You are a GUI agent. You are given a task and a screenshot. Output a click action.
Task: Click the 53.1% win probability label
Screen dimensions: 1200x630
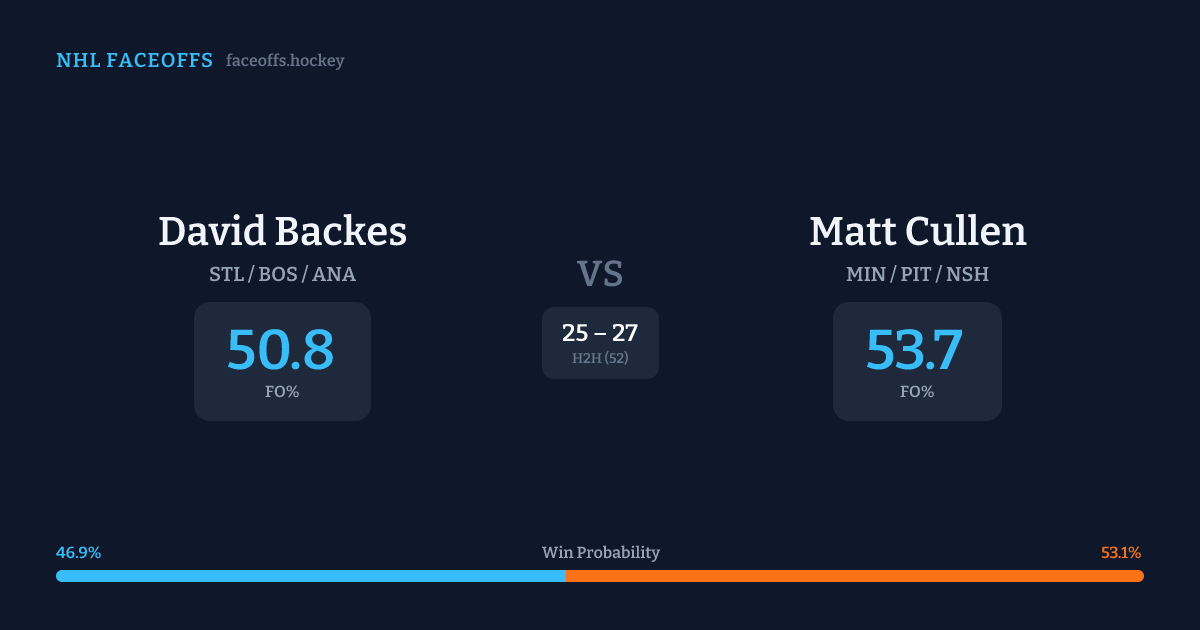(1121, 553)
